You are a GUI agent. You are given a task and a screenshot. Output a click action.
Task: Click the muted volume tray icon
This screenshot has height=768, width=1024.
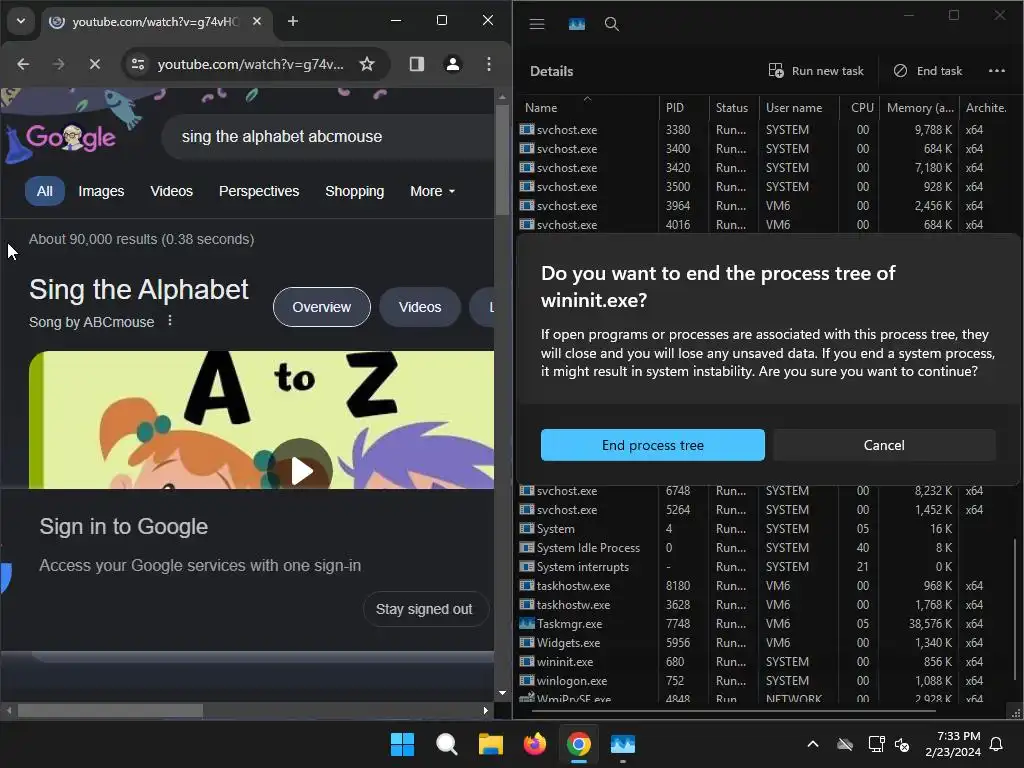(x=902, y=744)
